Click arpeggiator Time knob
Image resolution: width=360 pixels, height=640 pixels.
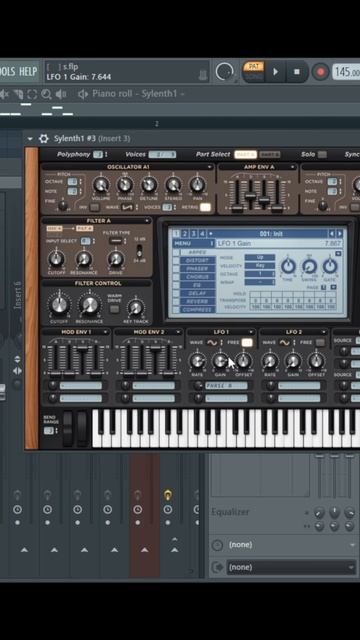pyautogui.click(x=288, y=267)
